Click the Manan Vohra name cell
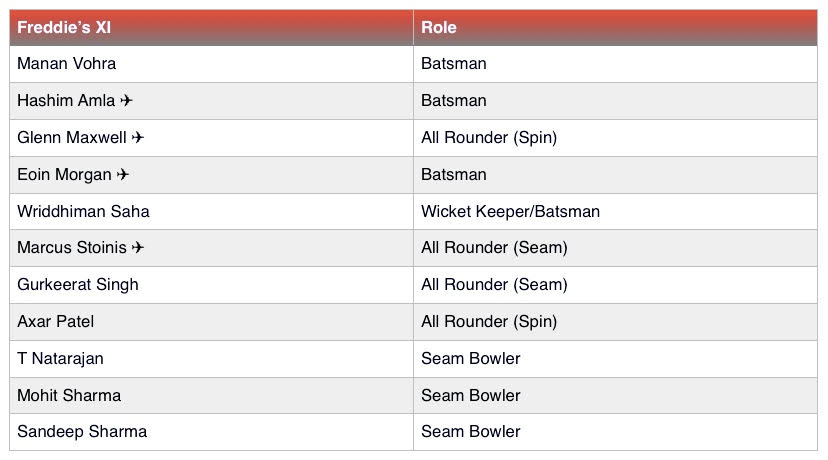Viewport: 828px width, 460px height. 211,64
